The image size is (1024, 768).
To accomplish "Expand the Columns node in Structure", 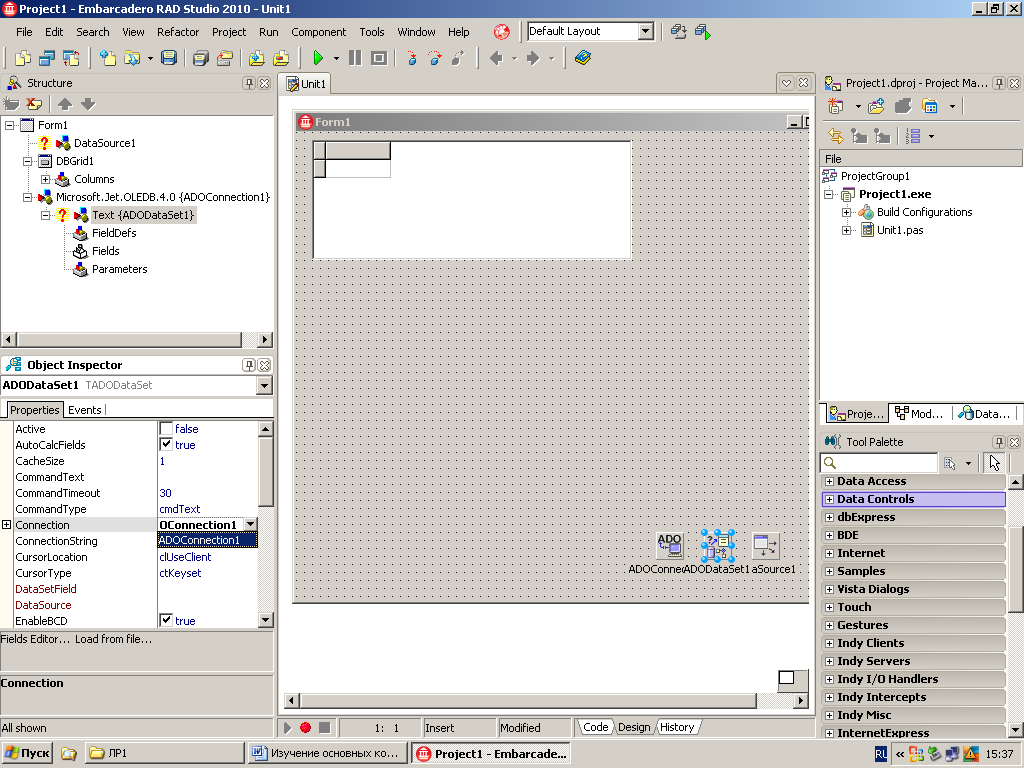I will [x=46, y=179].
